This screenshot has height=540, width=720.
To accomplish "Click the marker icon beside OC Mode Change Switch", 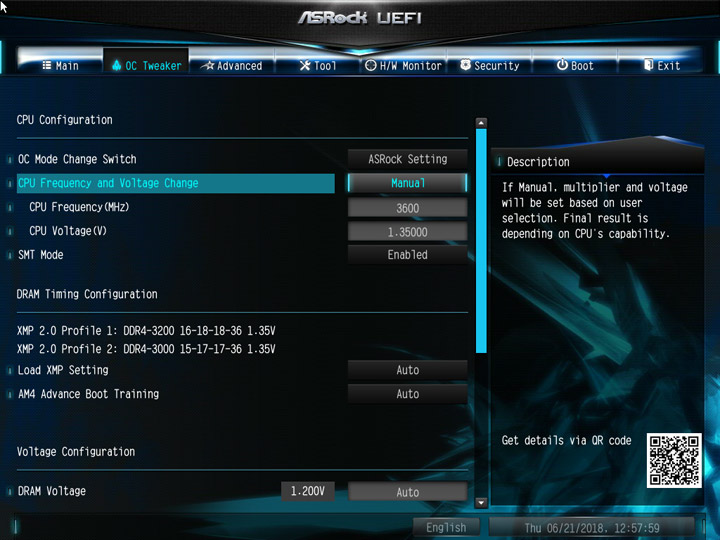I will coord(10,160).
